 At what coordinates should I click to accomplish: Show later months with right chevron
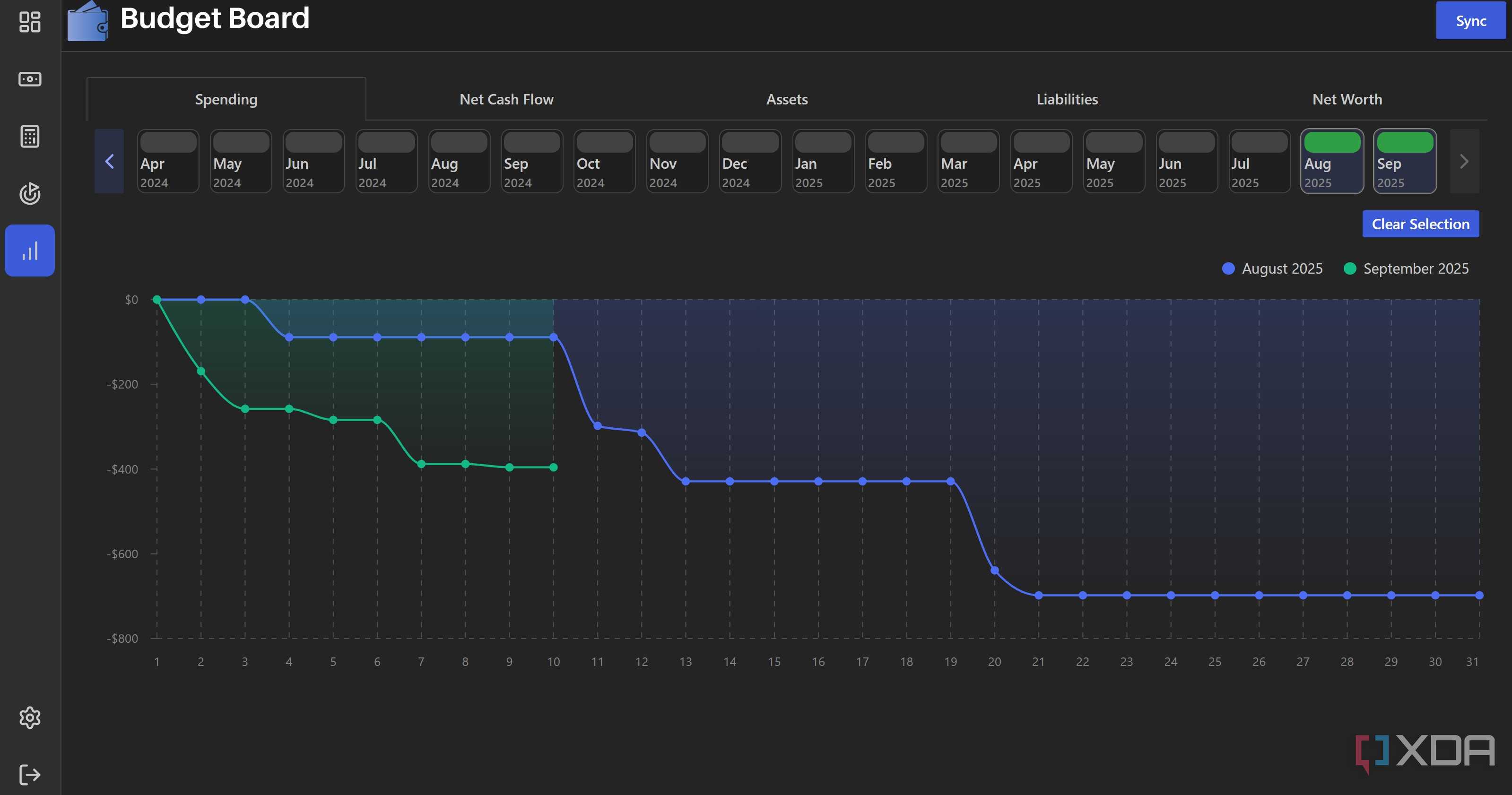[1464, 161]
